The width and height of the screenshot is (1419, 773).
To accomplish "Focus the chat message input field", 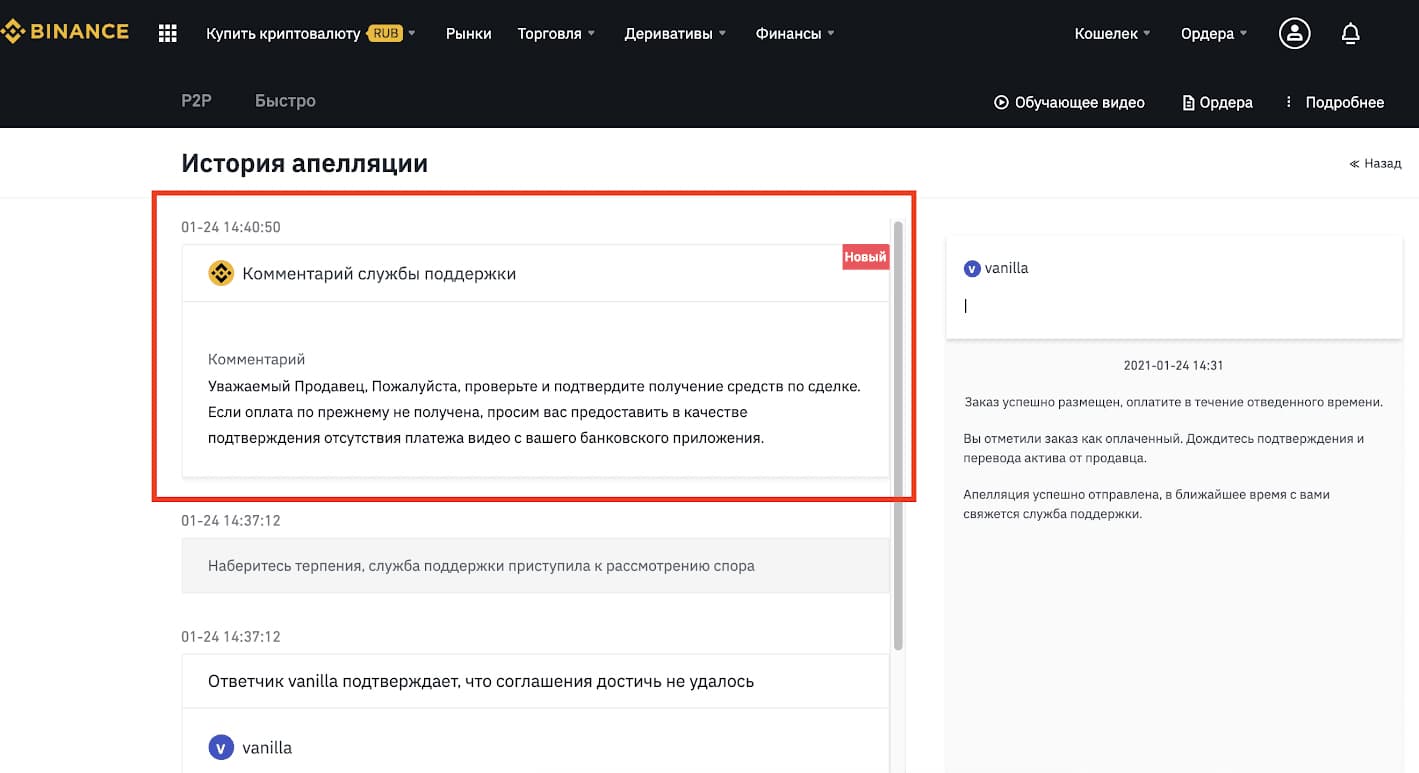I will (1174, 307).
